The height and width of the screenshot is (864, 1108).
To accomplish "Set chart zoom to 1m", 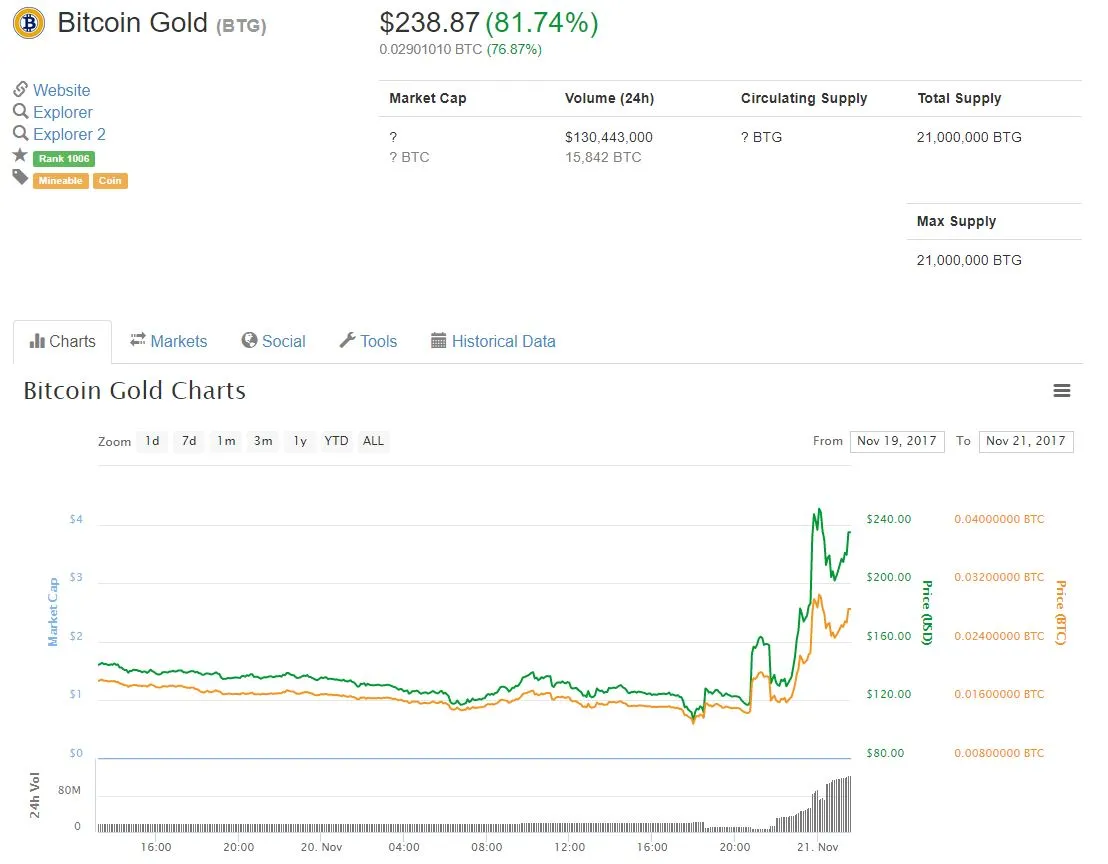I will click(x=226, y=441).
